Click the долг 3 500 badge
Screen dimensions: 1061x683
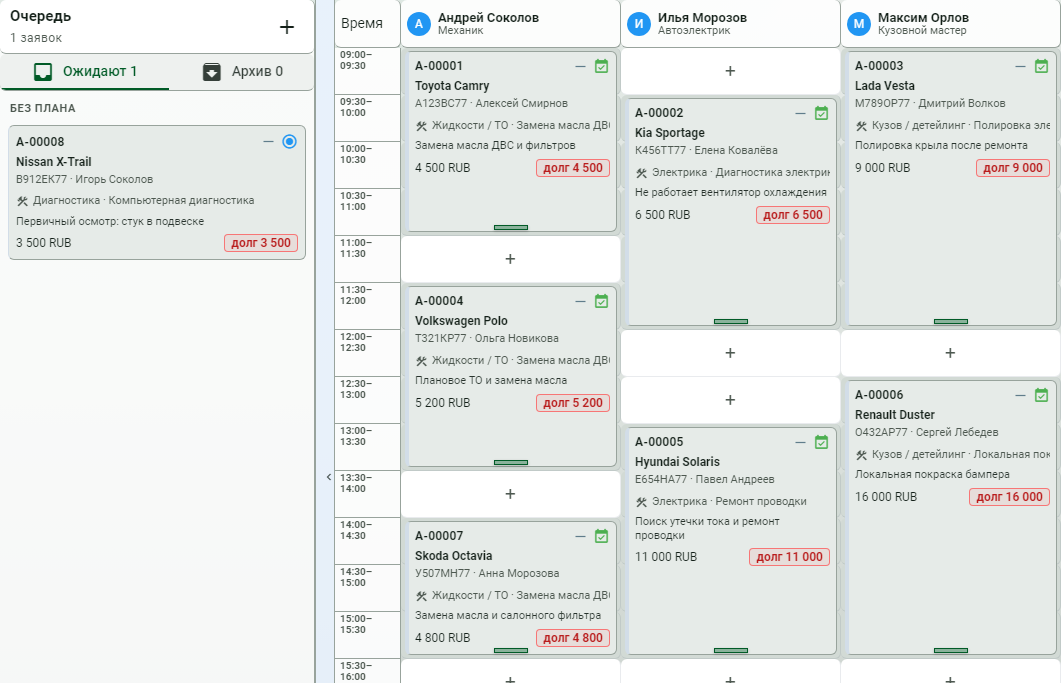261,243
